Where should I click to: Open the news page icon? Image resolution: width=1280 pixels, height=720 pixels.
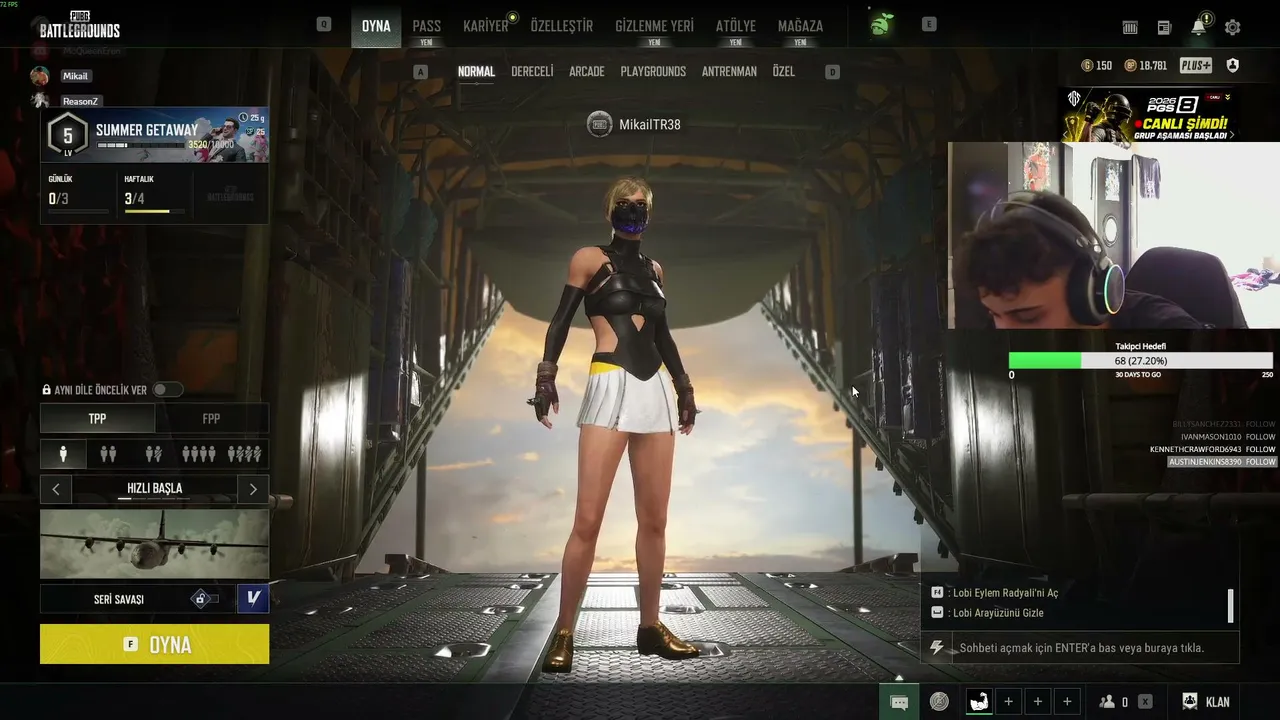[1164, 27]
